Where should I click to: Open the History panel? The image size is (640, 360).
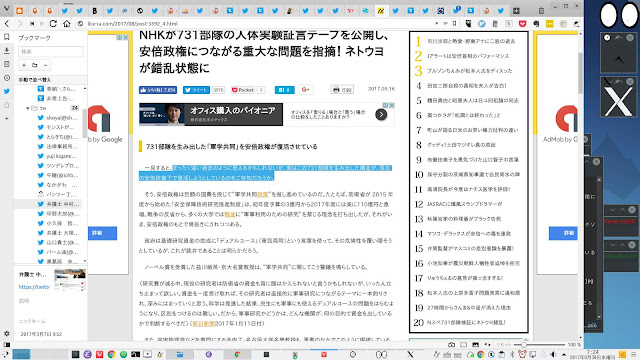7,78
